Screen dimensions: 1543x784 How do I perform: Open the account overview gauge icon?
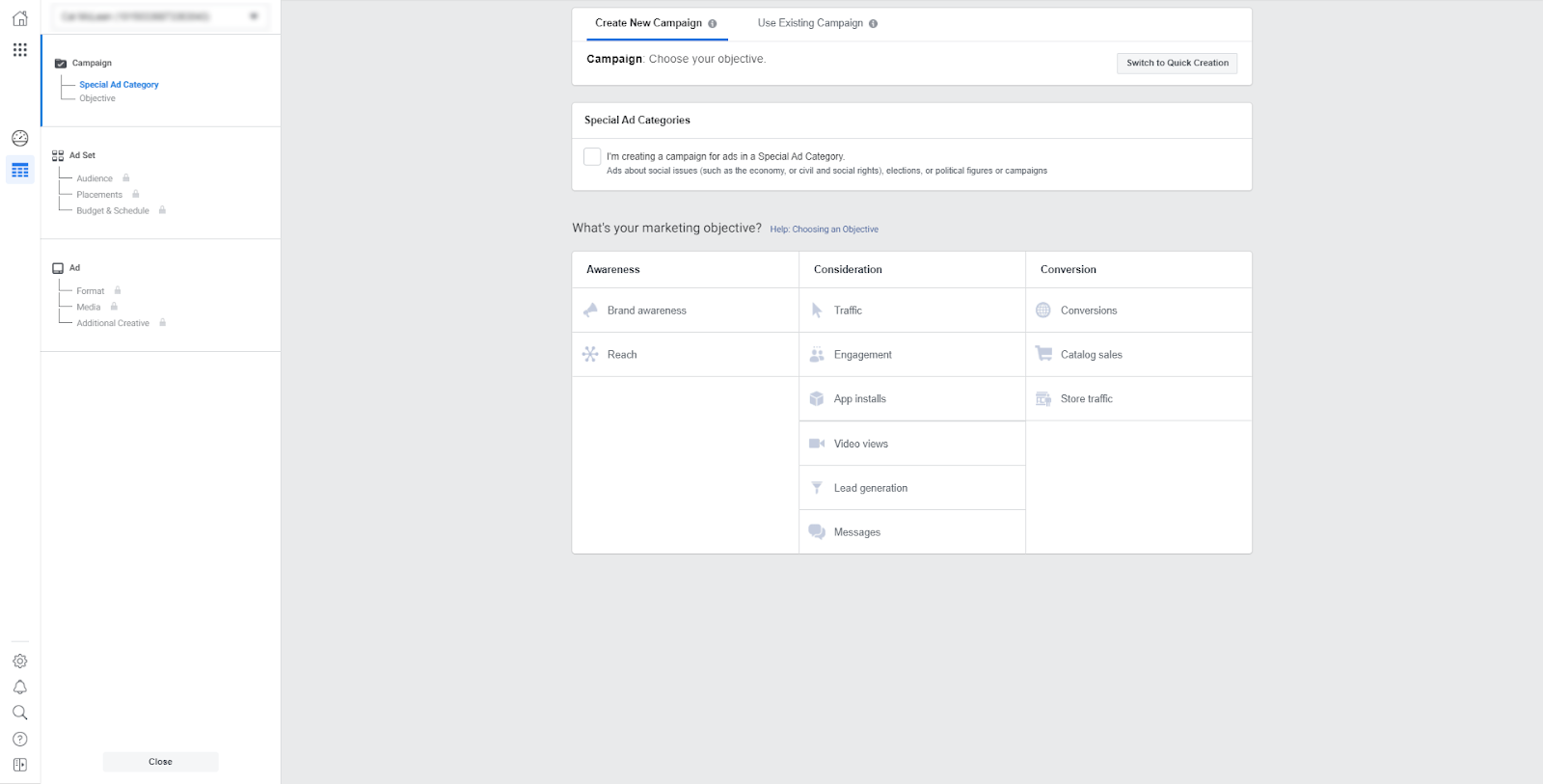click(19, 138)
